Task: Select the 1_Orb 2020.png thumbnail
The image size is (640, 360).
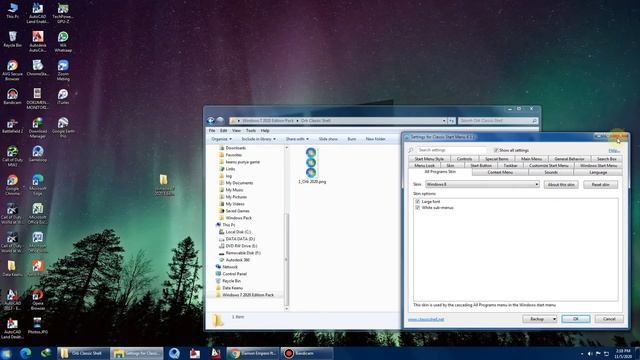Action: point(312,166)
